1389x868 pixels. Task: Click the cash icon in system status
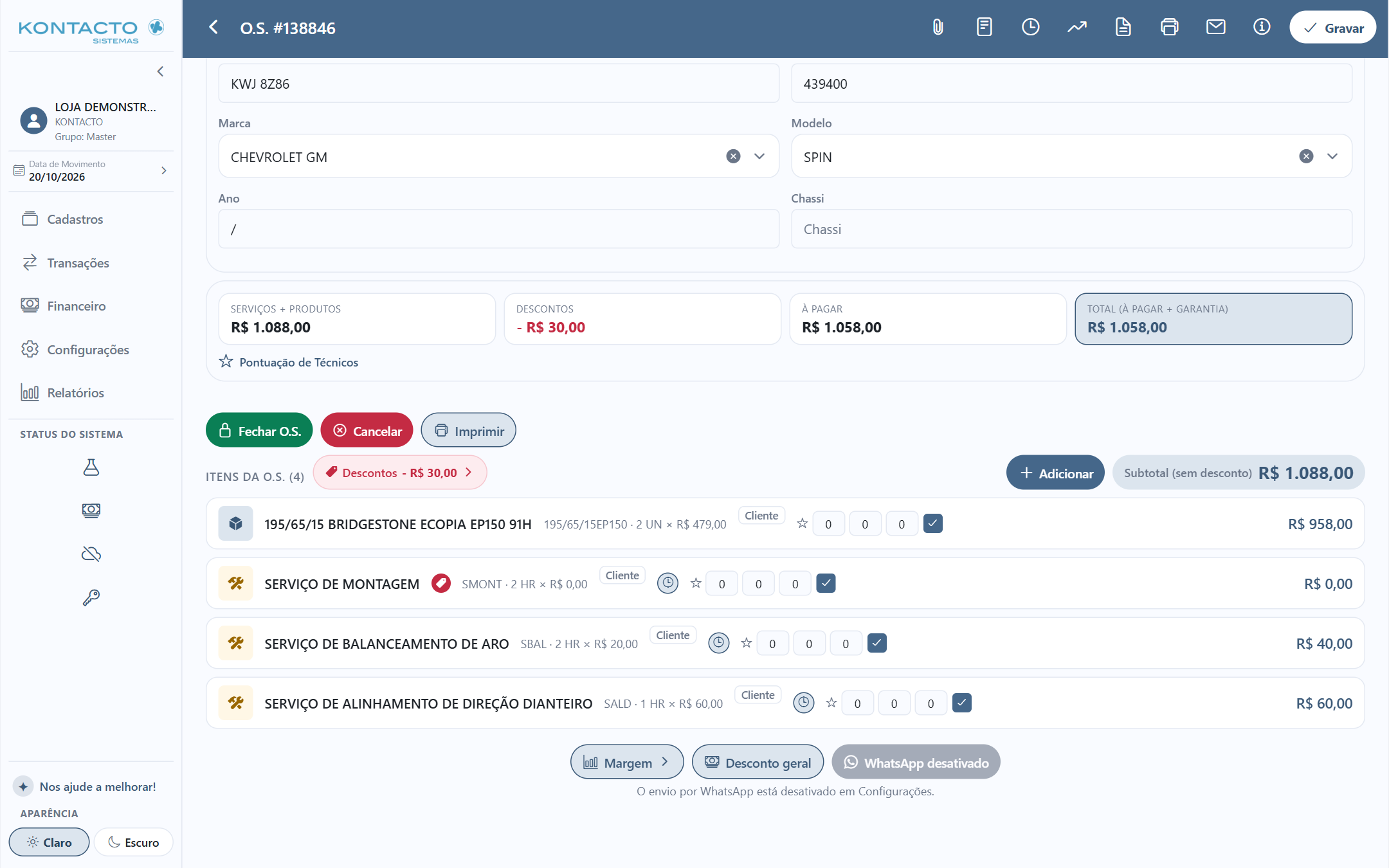coord(91,511)
